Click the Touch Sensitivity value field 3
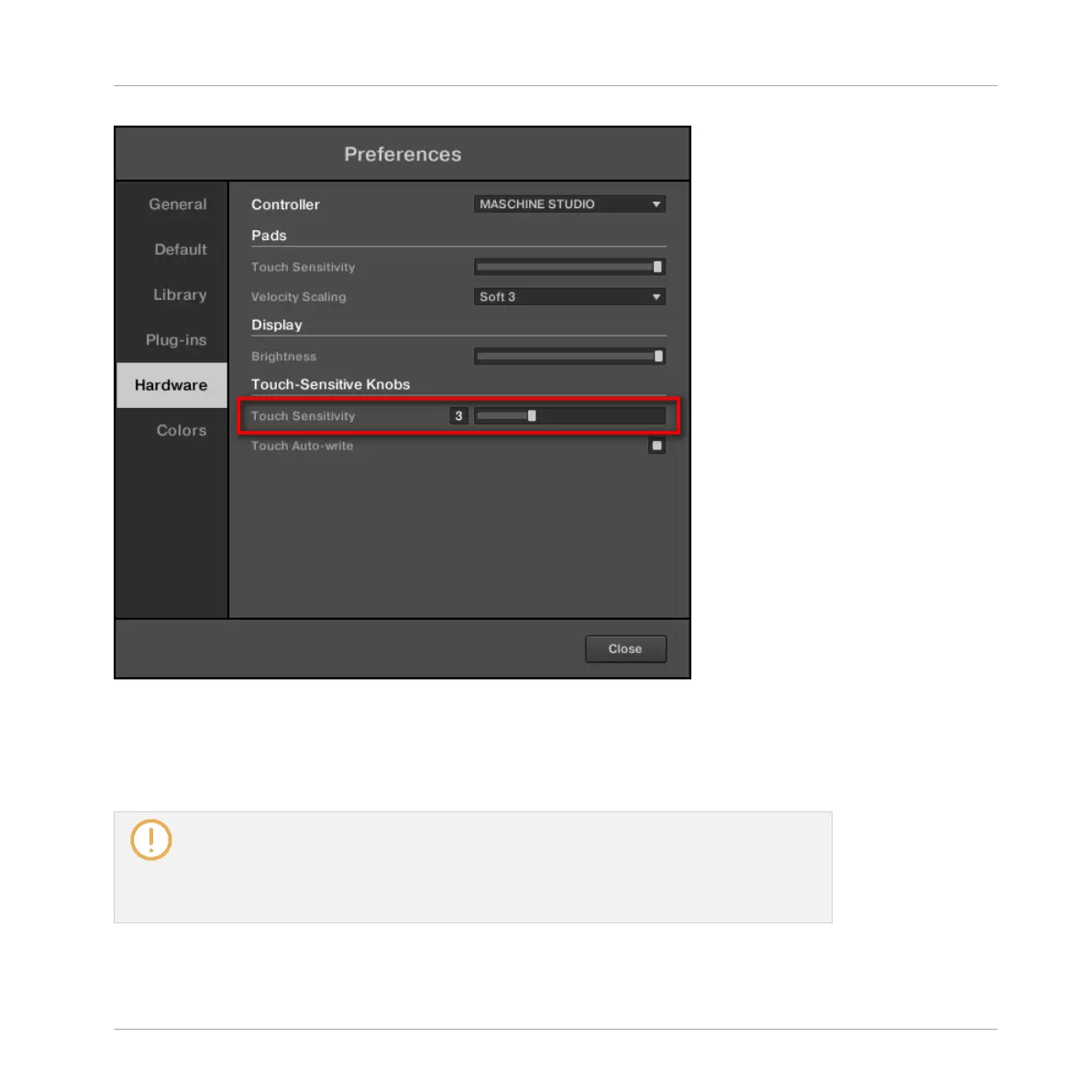 pyautogui.click(x=458, y=415)
